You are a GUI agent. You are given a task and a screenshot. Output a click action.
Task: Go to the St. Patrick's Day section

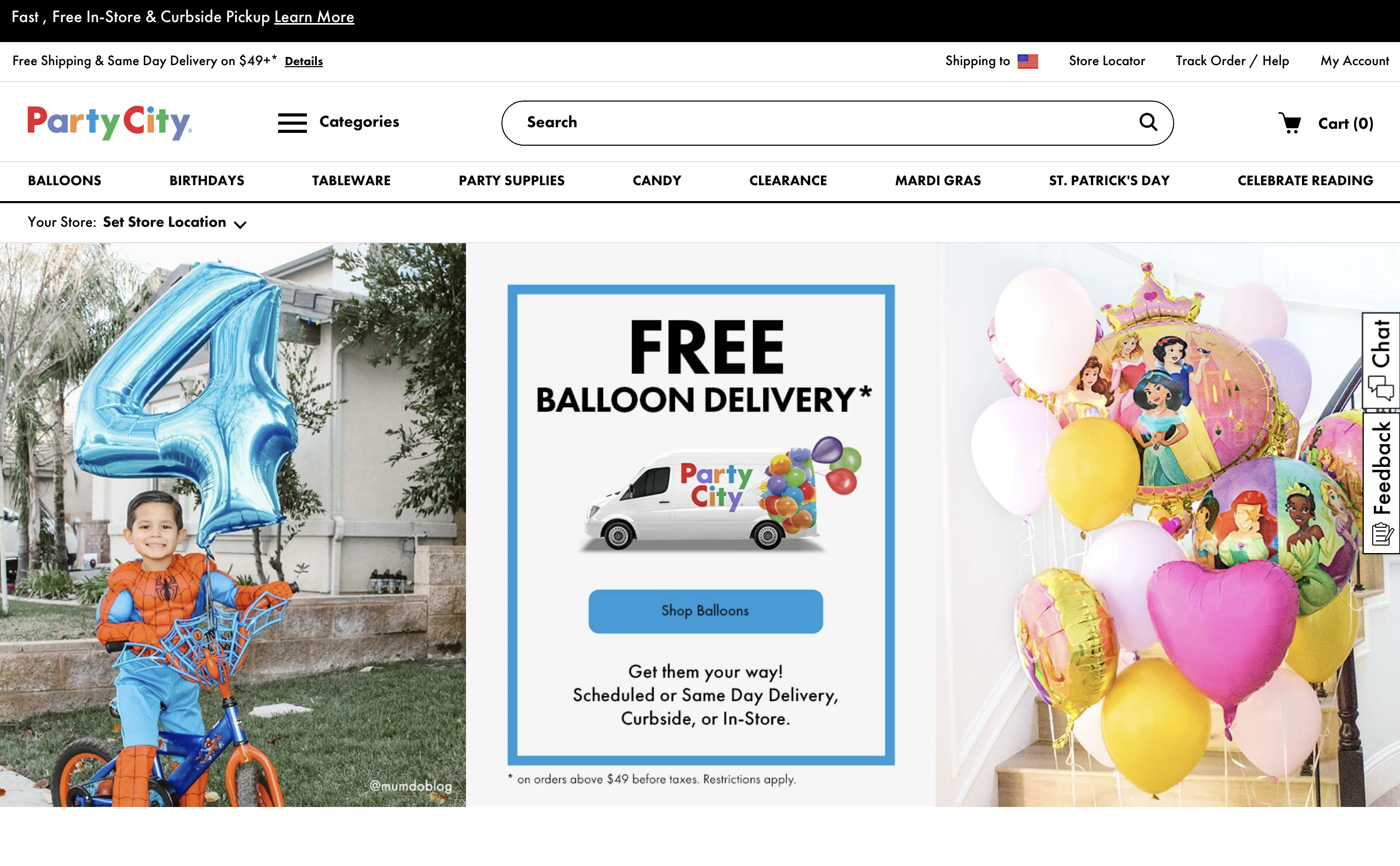tap(1109, 181)
